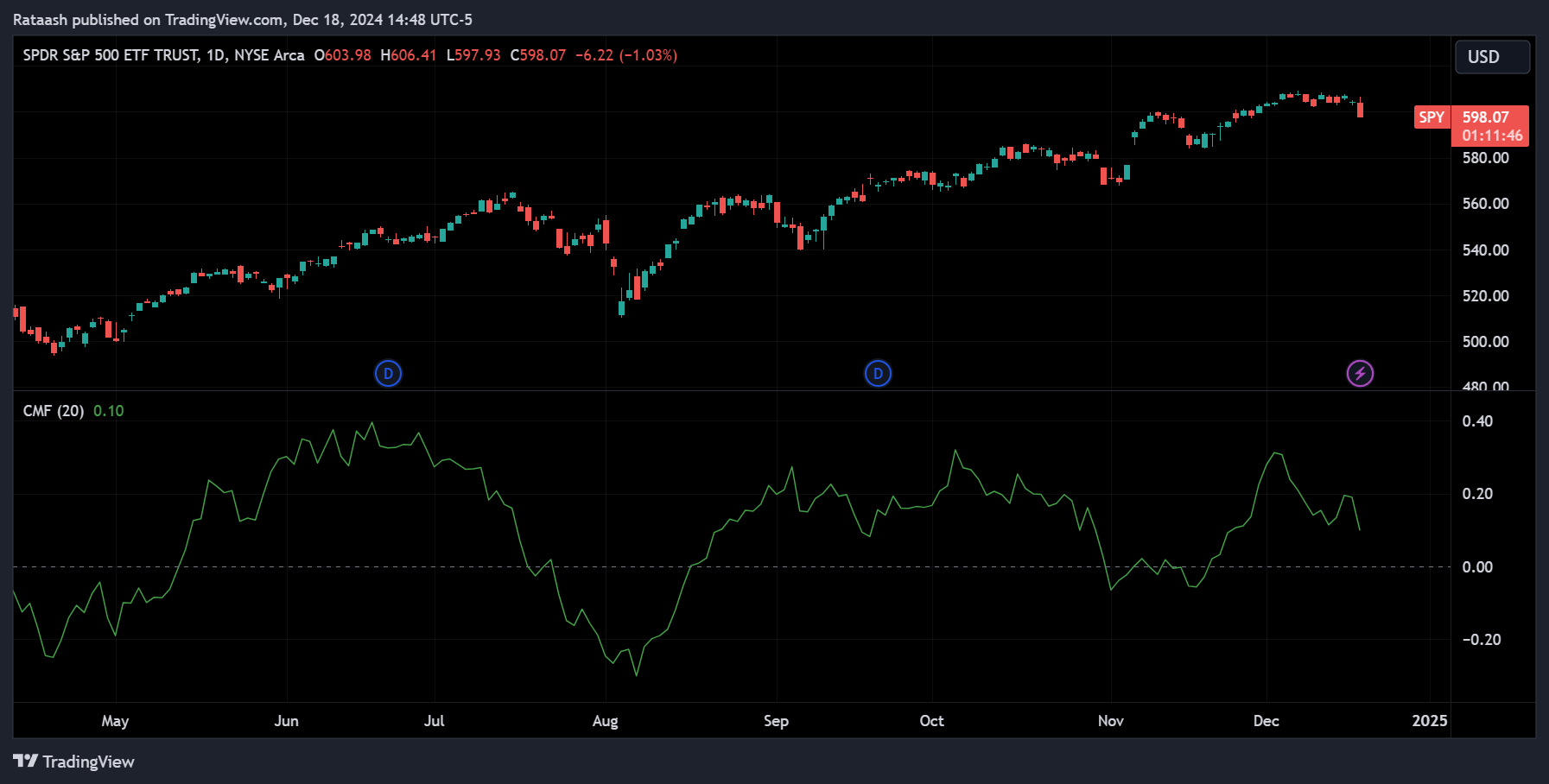Click the low value L597.93
The width and height of the screenshot is (1549, 784).
(473, 55)
